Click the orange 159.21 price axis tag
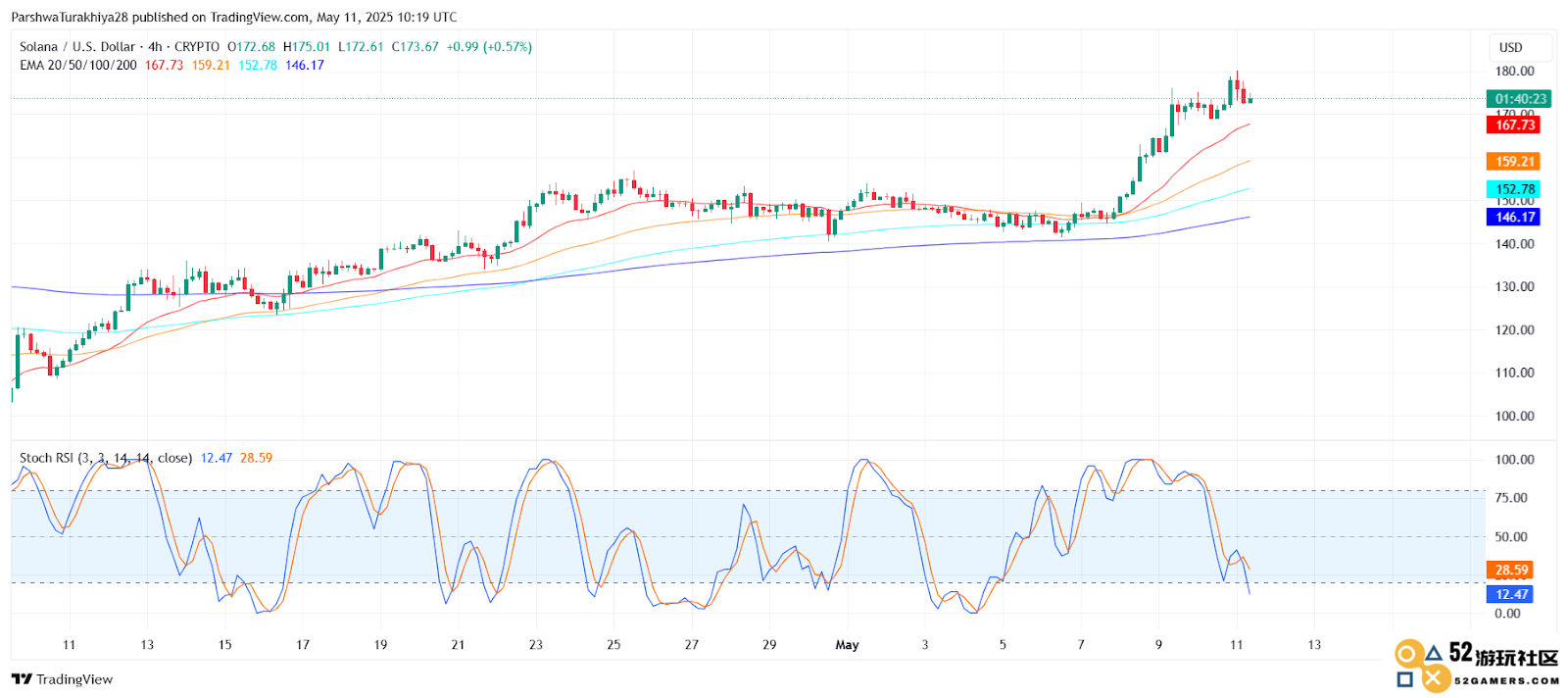This screenshot has width=1568, height=698. coord(1514,162)
